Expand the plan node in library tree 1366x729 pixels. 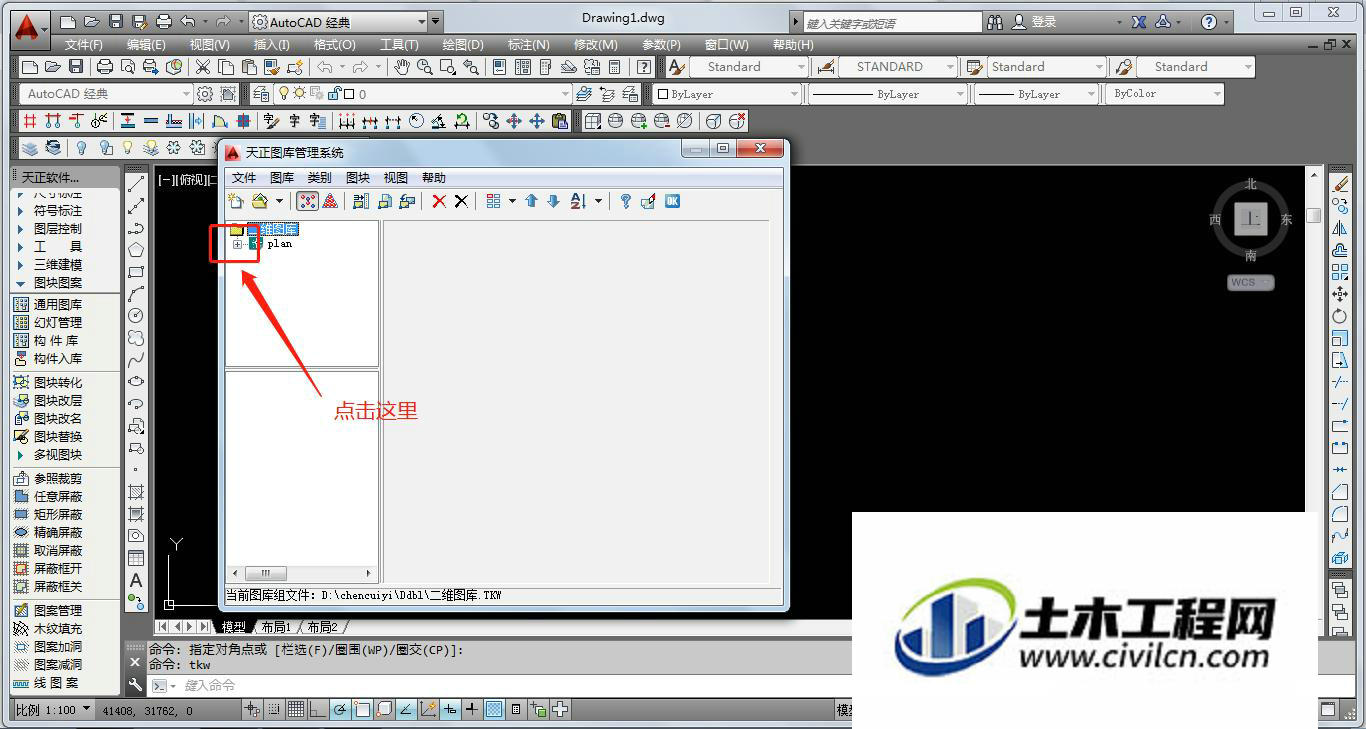tap(237, 244)
